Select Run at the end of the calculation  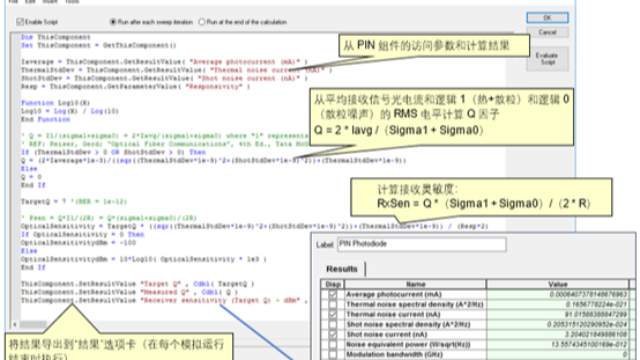pos(202,22)
